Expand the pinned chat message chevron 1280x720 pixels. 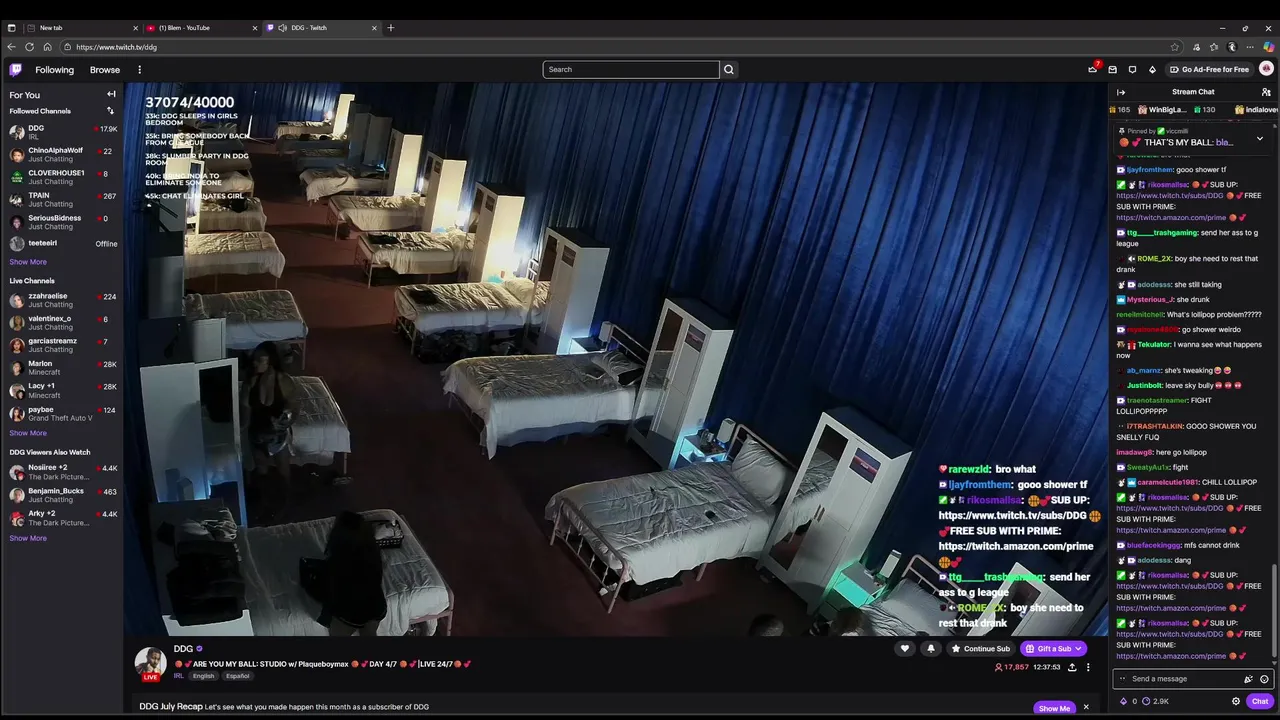(1259, 139)
